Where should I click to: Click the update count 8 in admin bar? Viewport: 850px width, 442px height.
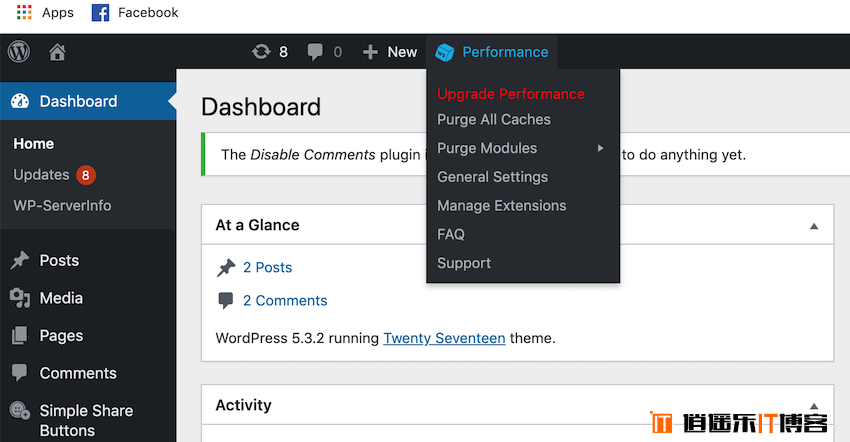(x=284, y=52)
